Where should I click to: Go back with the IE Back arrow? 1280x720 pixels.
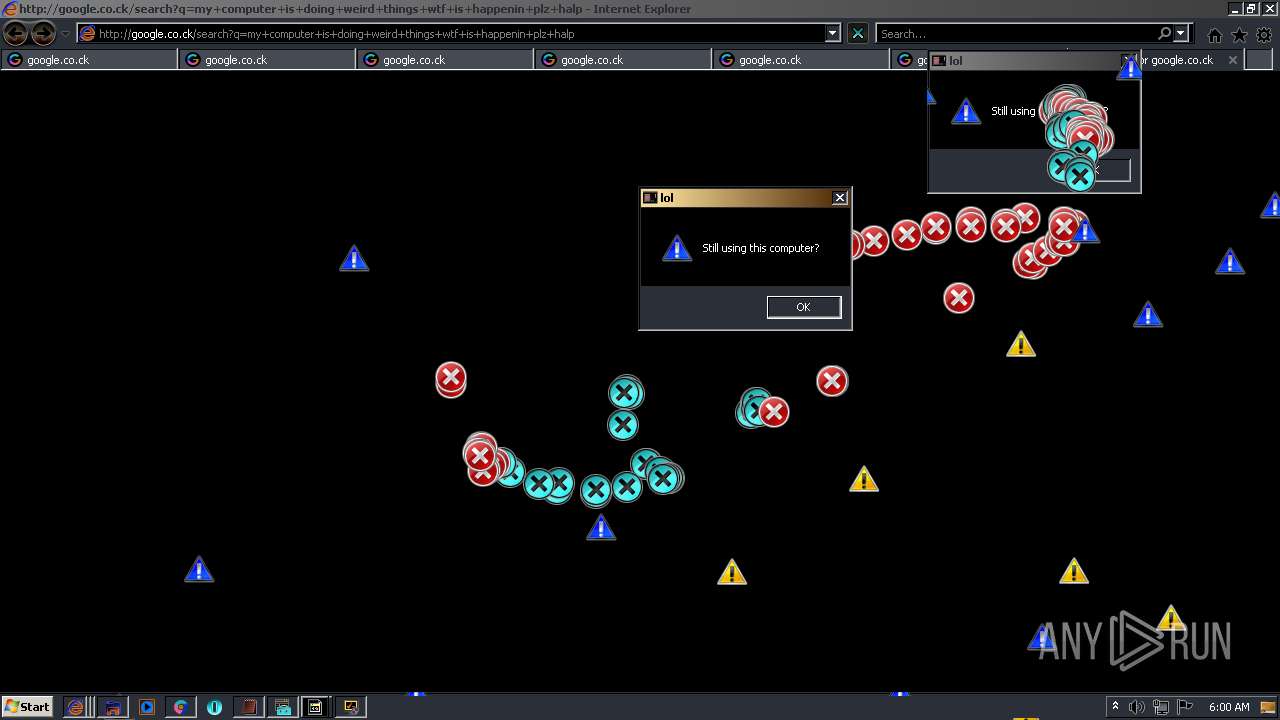click(16, 33)
